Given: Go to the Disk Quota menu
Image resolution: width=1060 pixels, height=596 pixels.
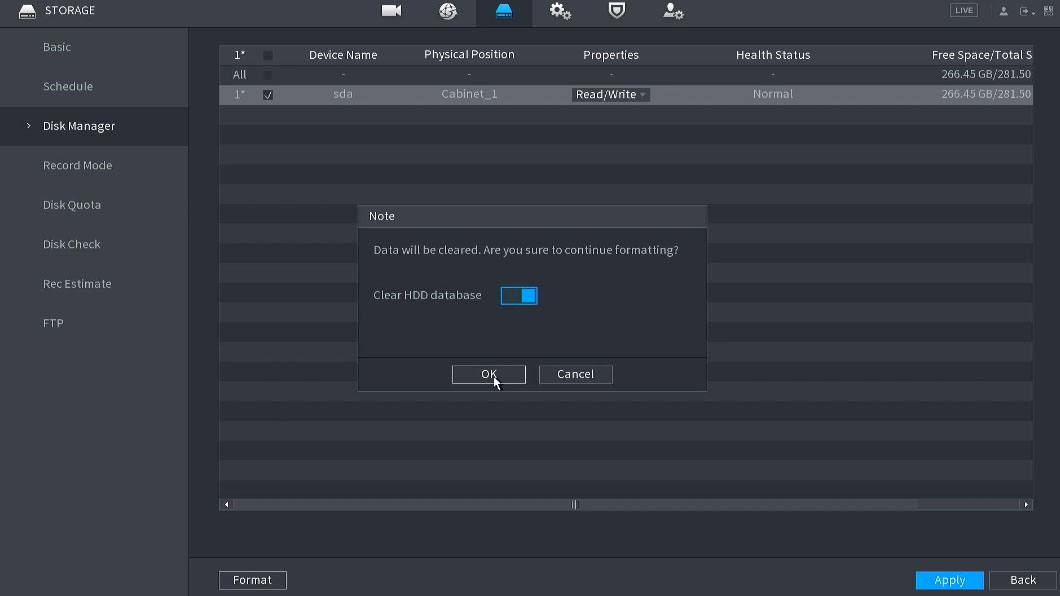Looking at the screenshot, I should coord(72,205).
